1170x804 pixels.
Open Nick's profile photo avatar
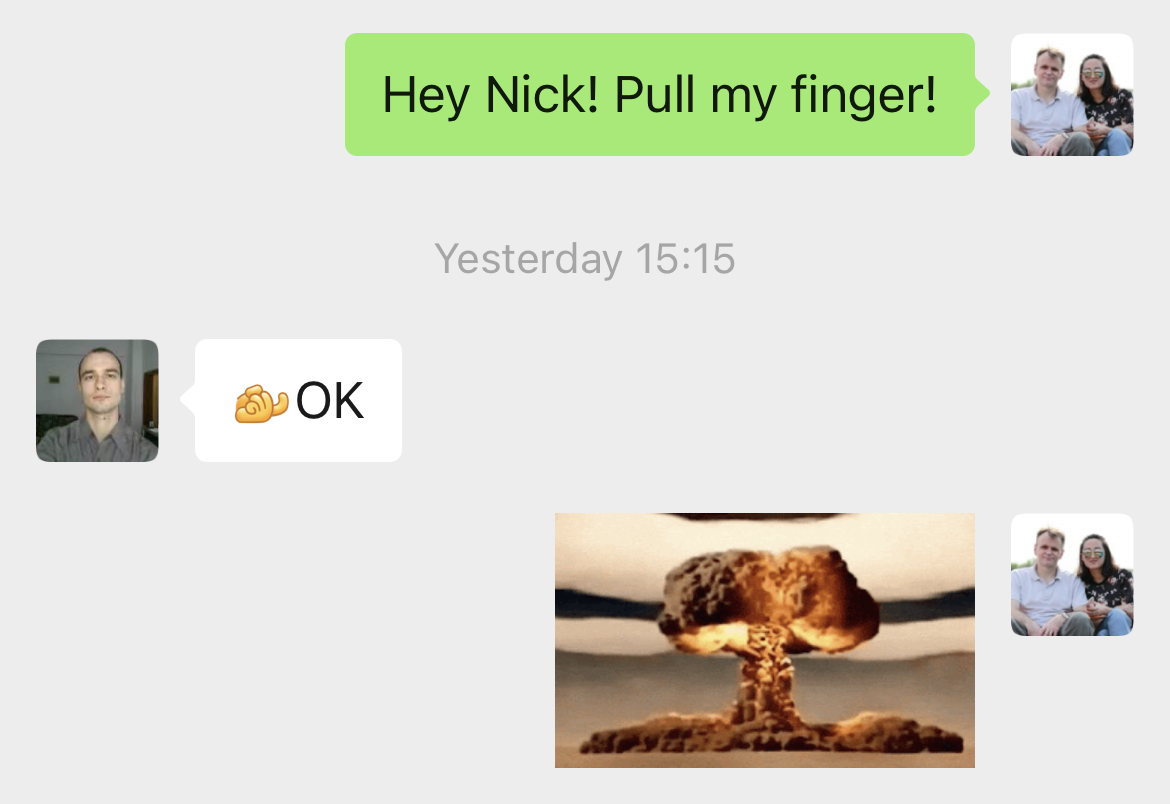(x=97, y=401)
